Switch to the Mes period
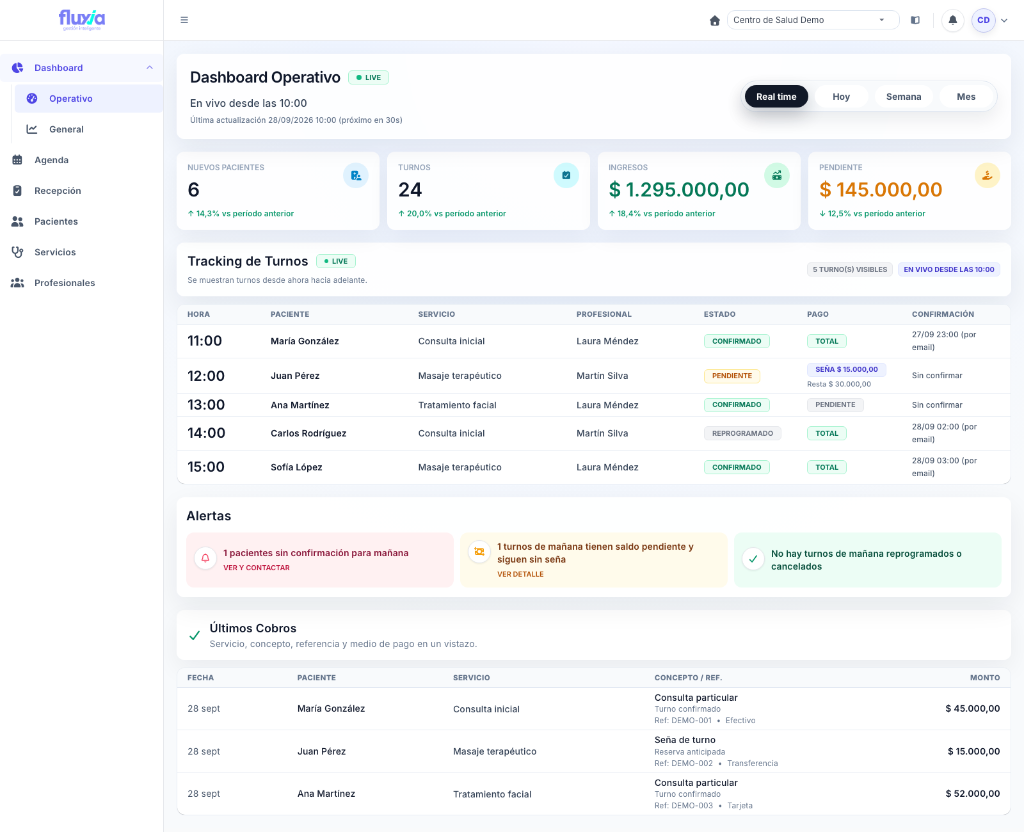Screen dimensions: 1024x832 (x=966, y=97)
